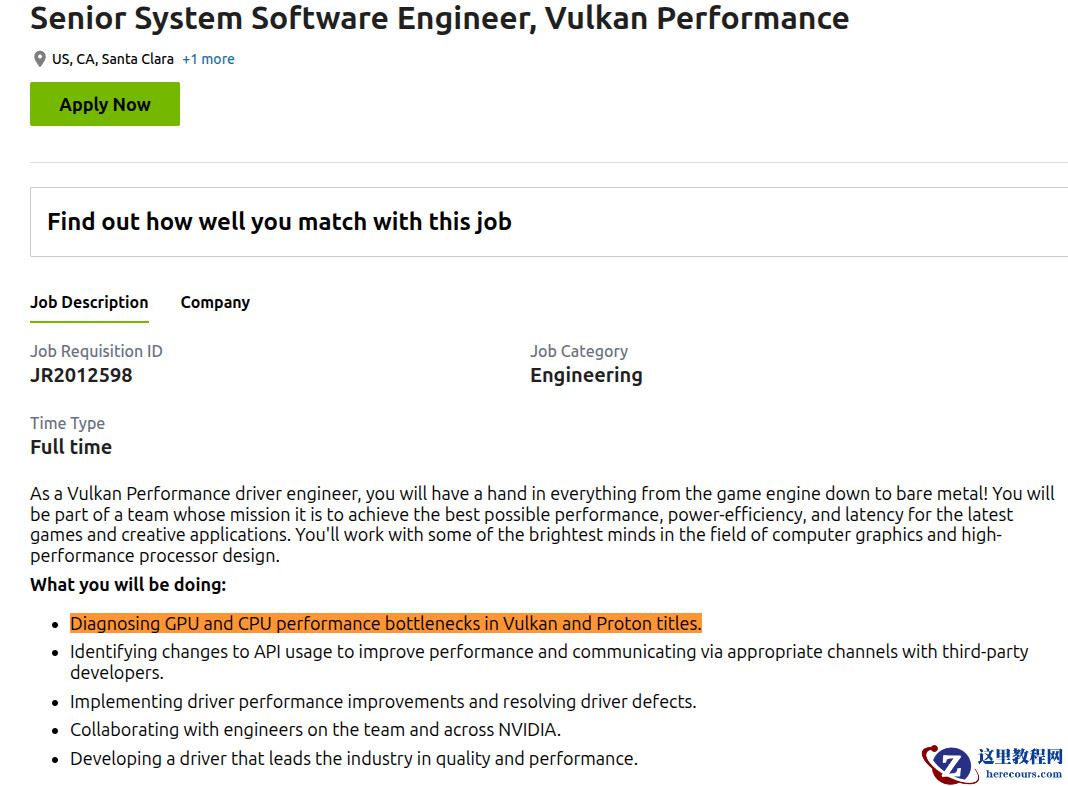Click the requisition ID JR2012598
This screenshot has width=1068, height=786.
pyautogui.click(x=81, y=375)
